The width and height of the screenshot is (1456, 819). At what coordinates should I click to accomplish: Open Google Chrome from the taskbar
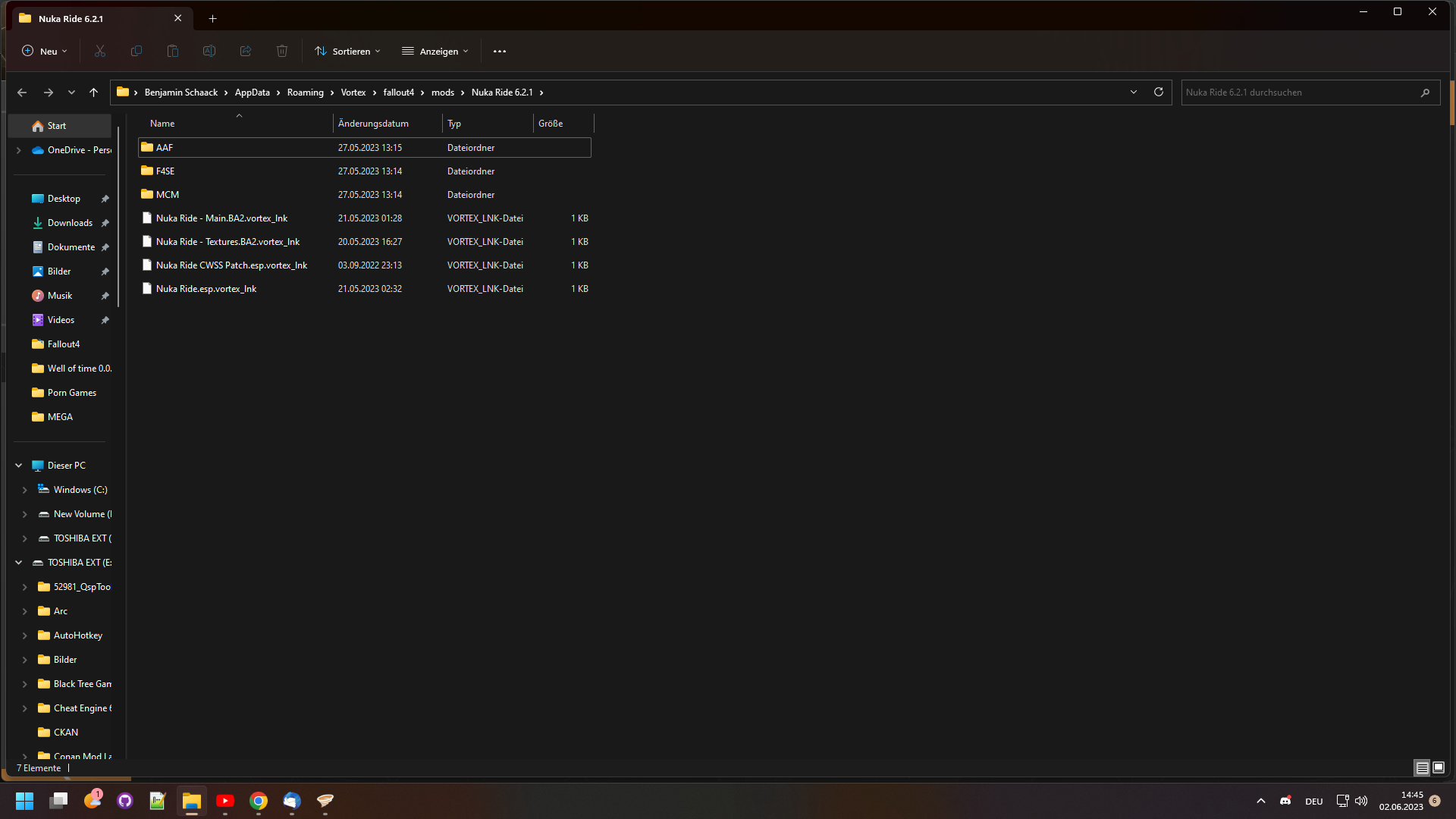[x=259, y=801]
